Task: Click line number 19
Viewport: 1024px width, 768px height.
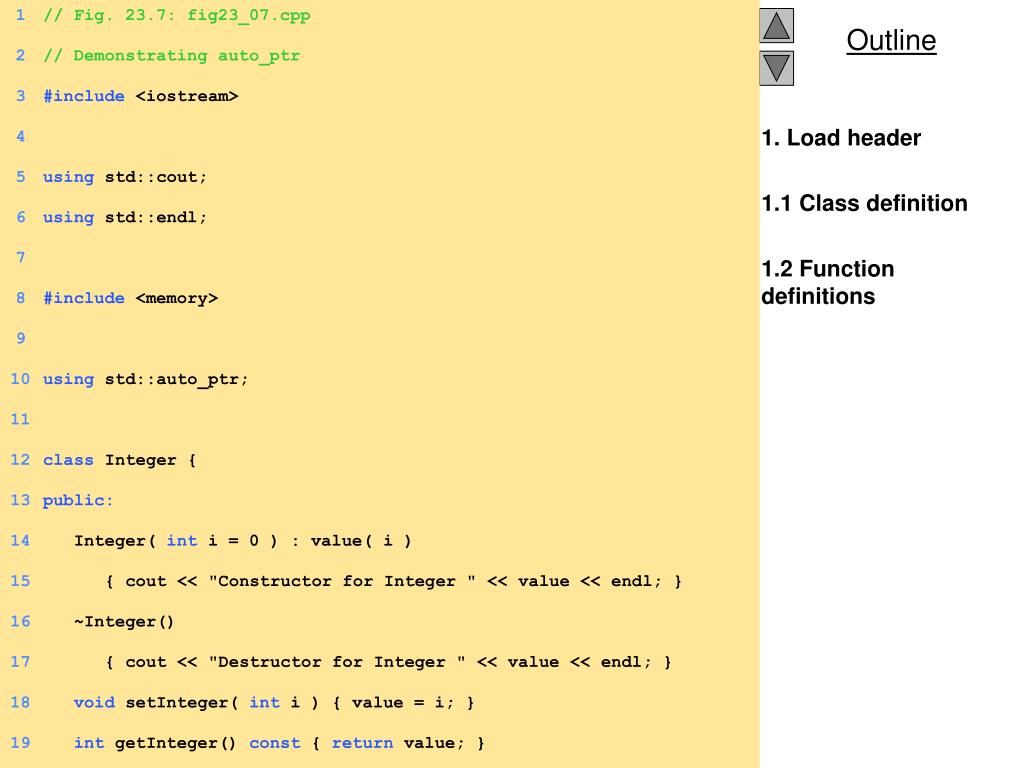Action: click(x=20, y=743)
